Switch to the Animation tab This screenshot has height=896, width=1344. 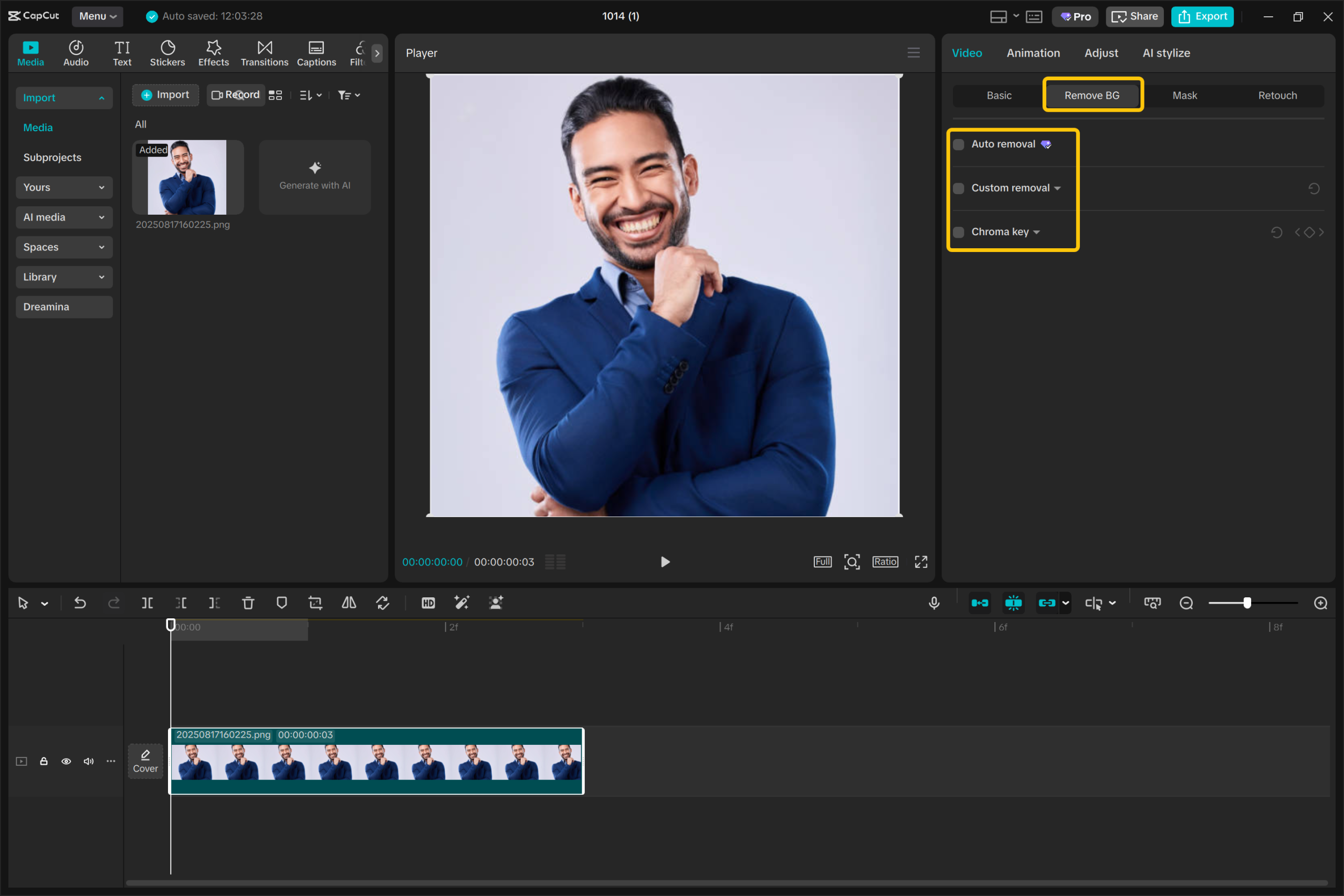click(1033, 53)
